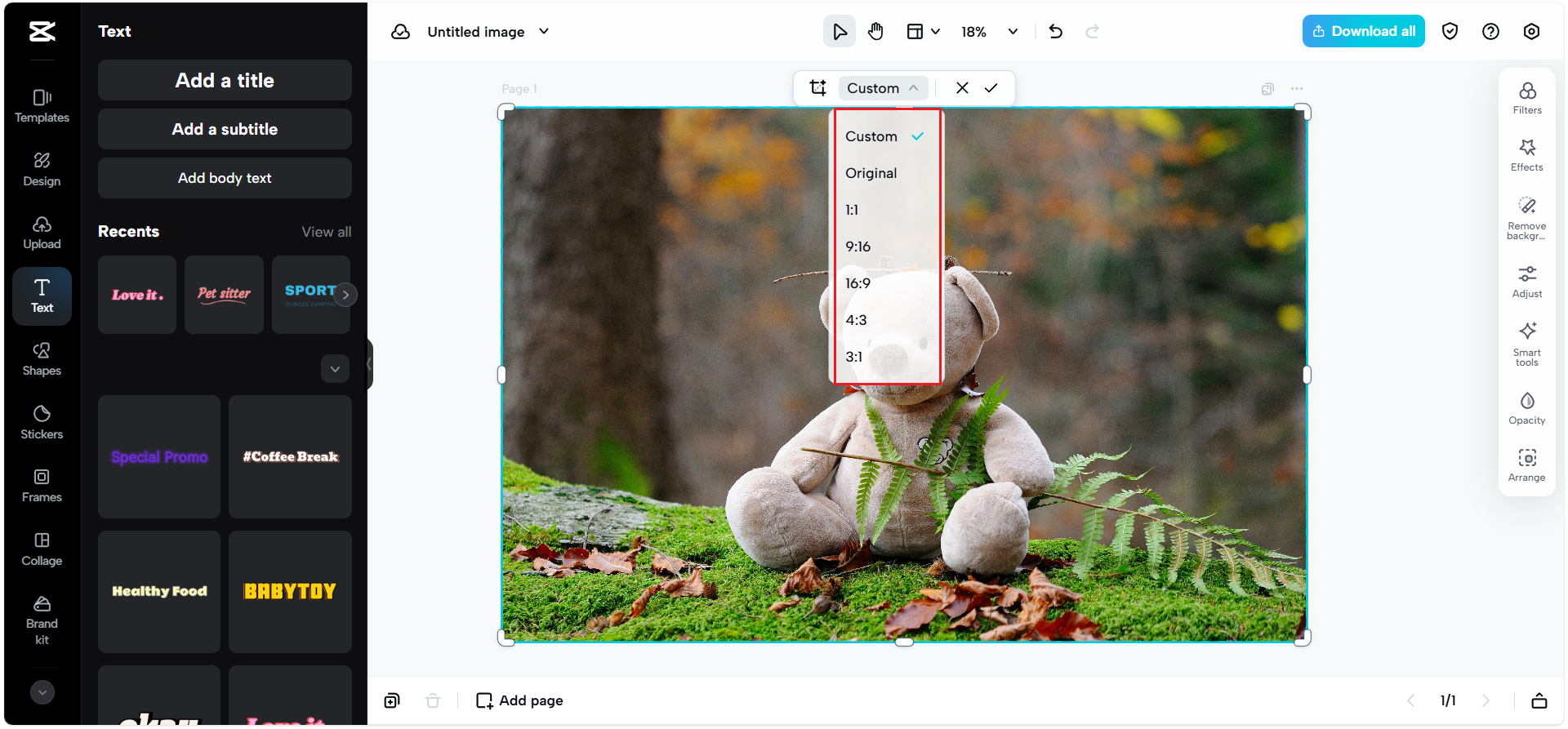
Task: Open the Adjust settings tool
Action: [x=1527, y=282]
